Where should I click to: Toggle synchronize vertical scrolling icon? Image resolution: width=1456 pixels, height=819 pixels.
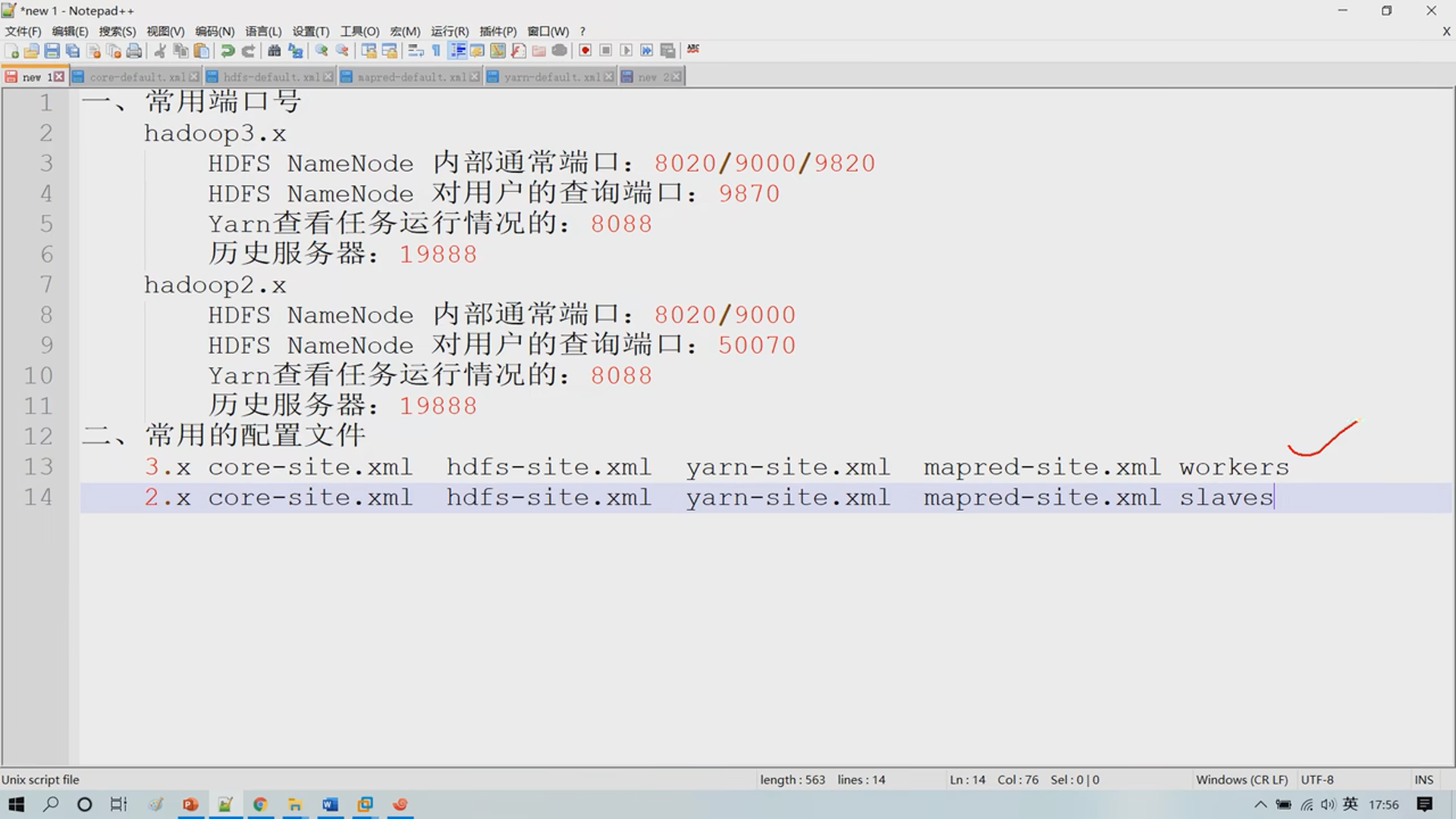click(x=369, y=51)
